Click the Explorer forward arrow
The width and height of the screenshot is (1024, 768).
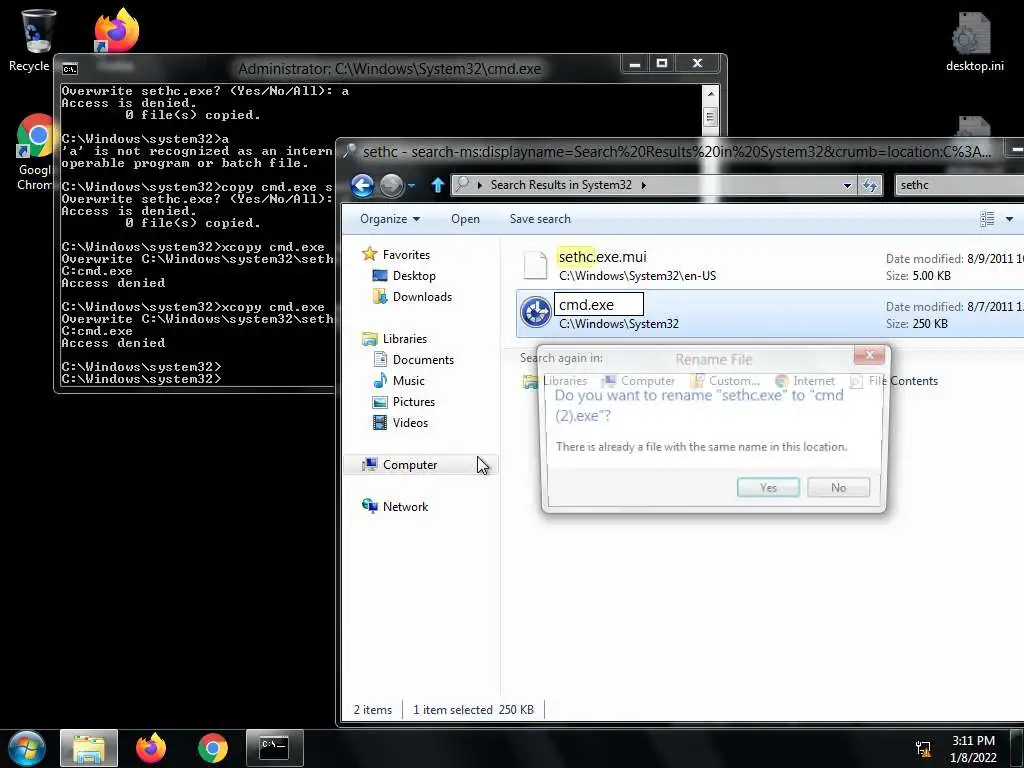pyautogui.click(x=391, y=185)
